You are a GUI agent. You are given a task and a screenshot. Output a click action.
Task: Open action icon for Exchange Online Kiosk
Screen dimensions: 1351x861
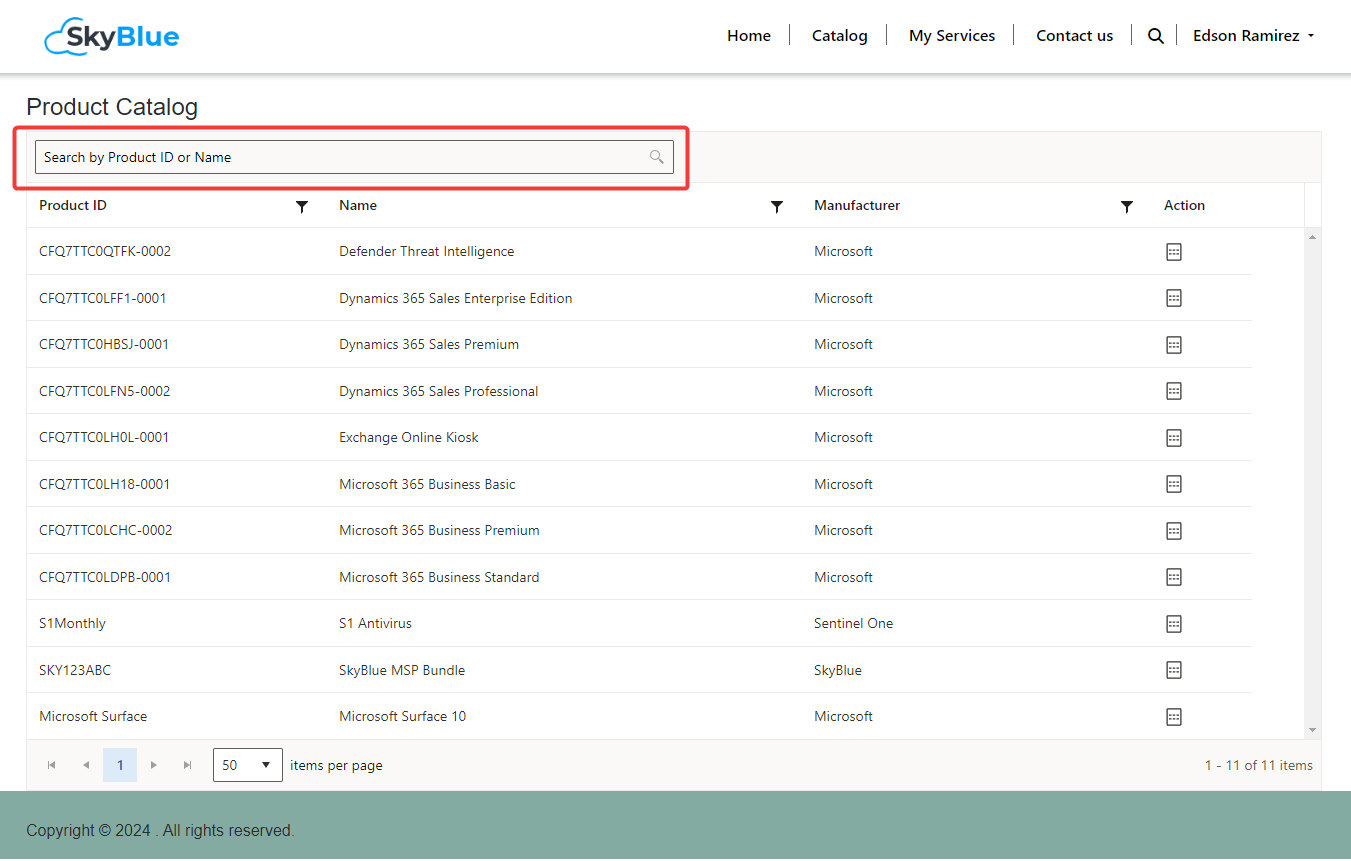tap(1174, 438)
